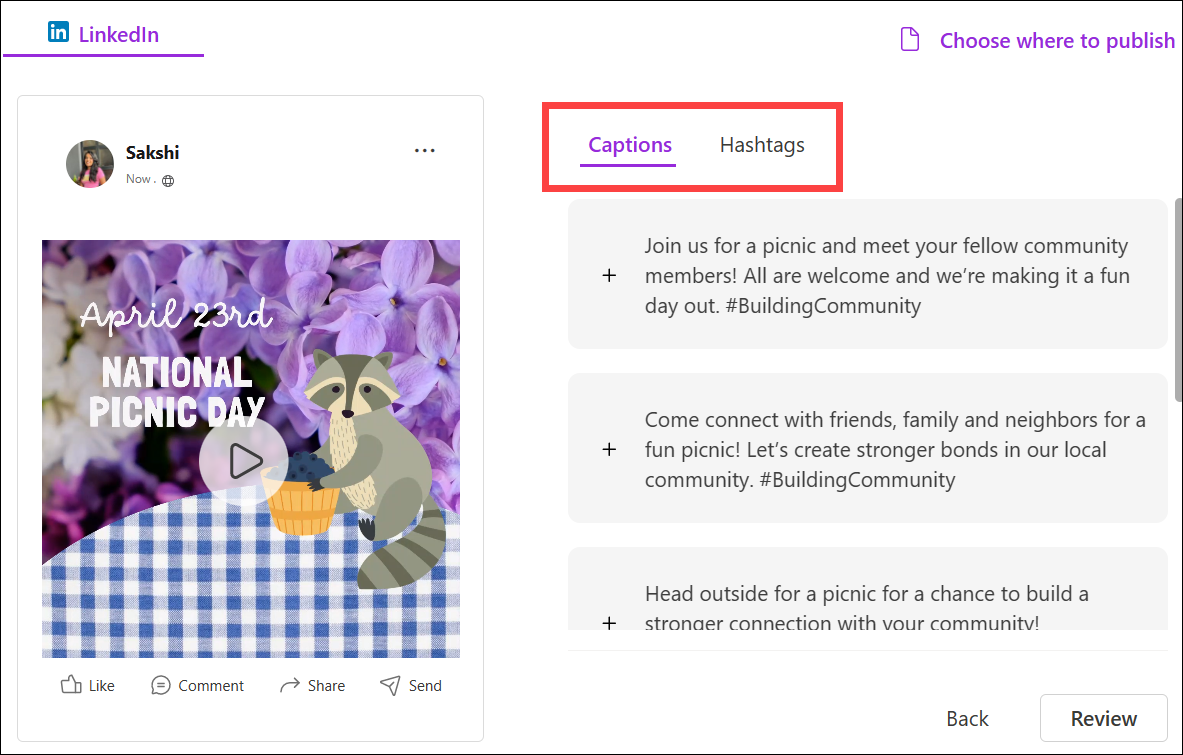Switch to the Hashtags tab
This screenshot has width=1183, height=755.
(x=762, y=145)
